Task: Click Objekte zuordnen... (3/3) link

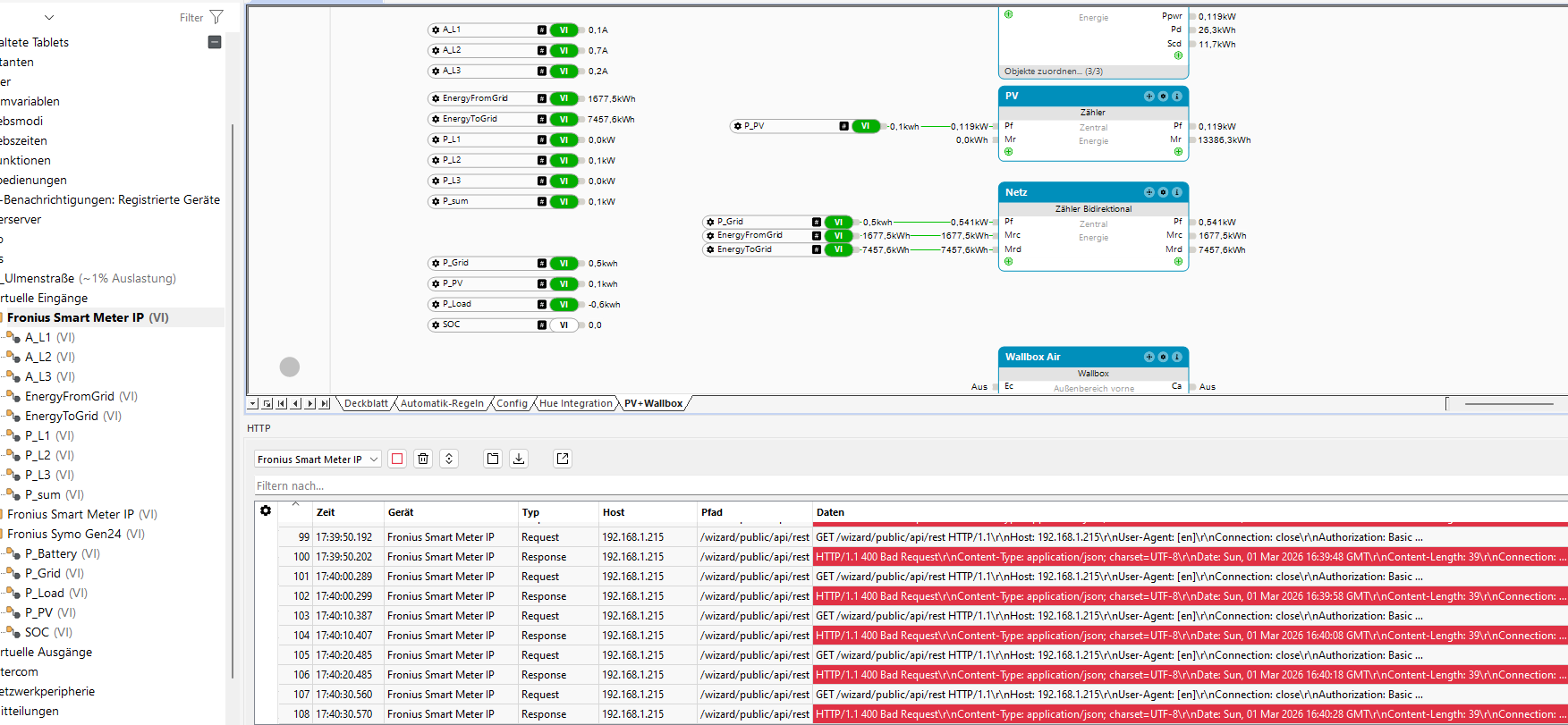Action: pos(1053,72)
